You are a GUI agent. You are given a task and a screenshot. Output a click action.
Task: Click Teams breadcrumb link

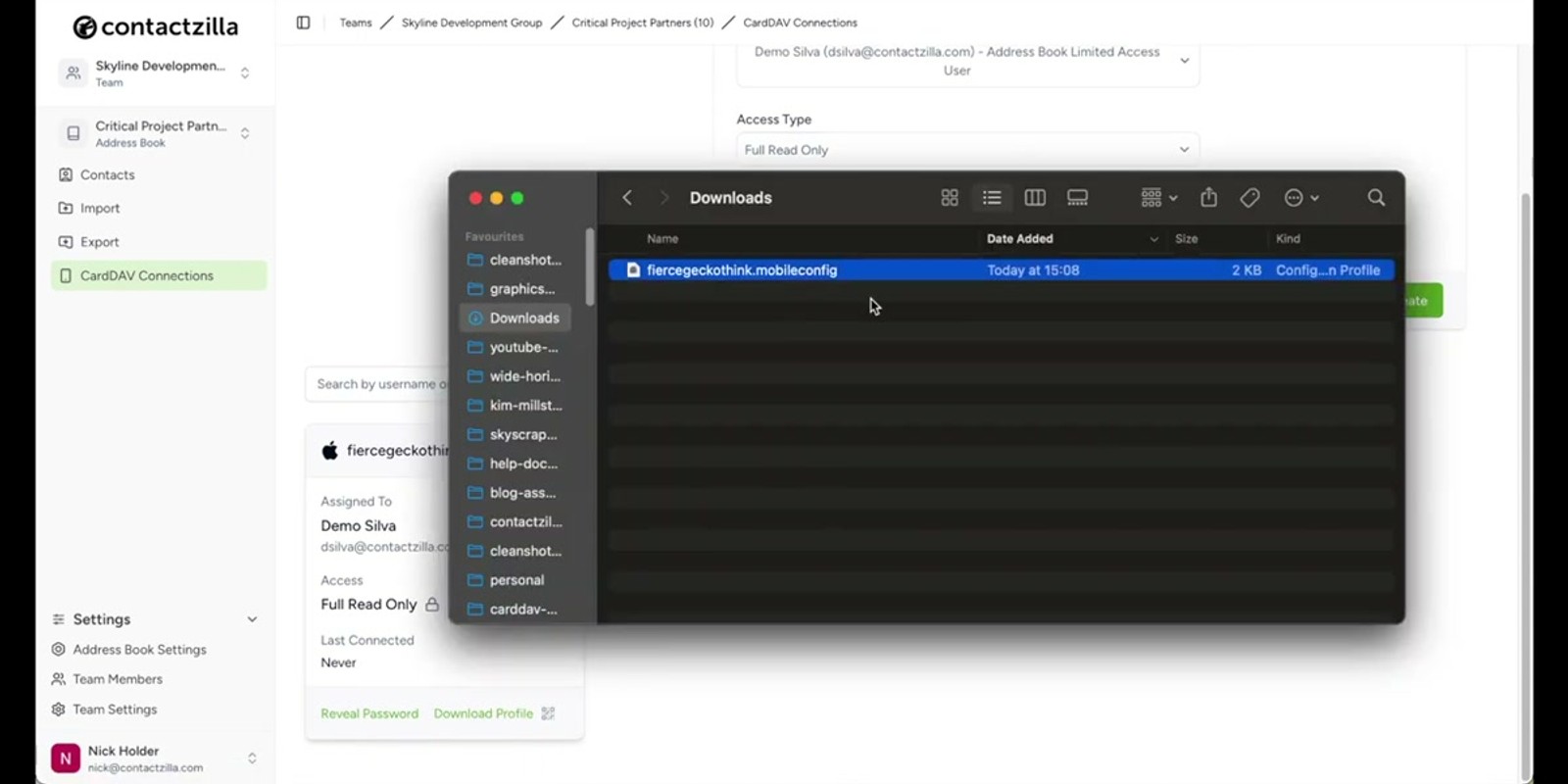(356, 23)
